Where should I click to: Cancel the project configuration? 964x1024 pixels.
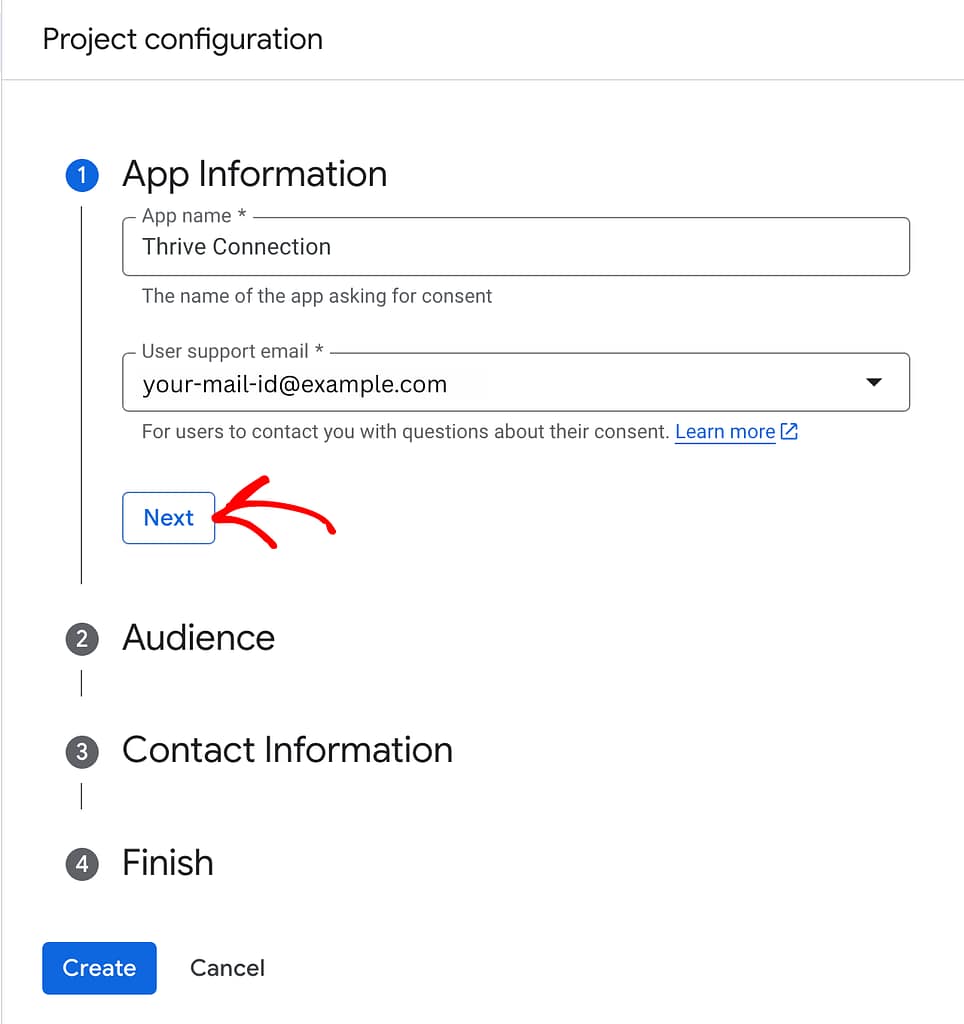pos(227,968)
